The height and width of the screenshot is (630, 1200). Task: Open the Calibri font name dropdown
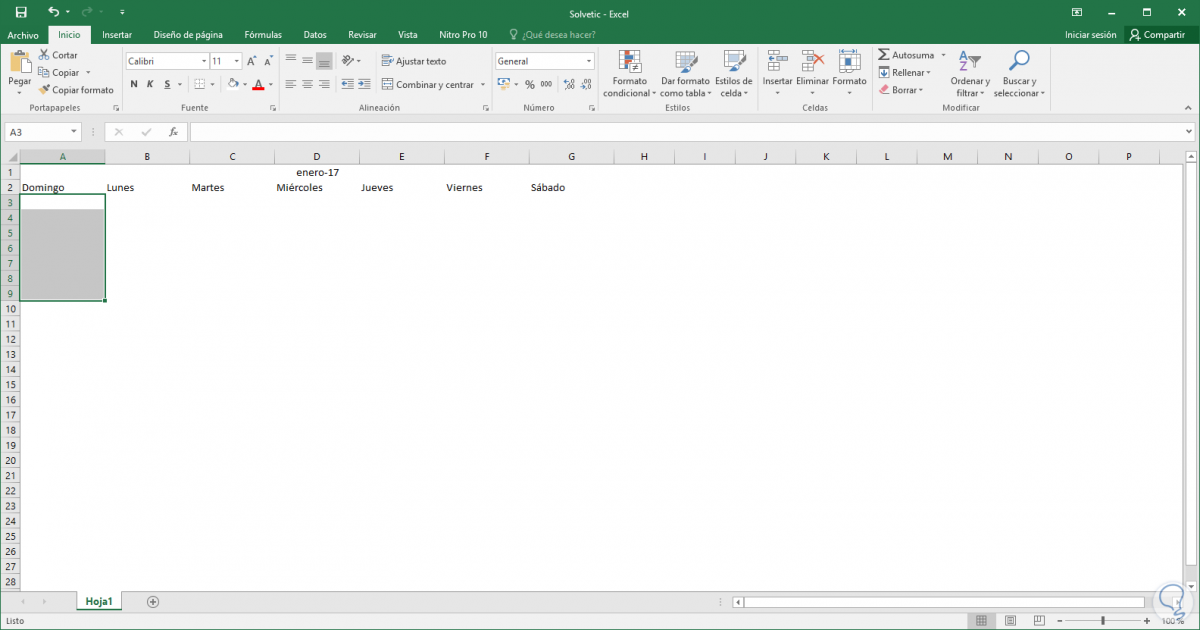(204, 61)
